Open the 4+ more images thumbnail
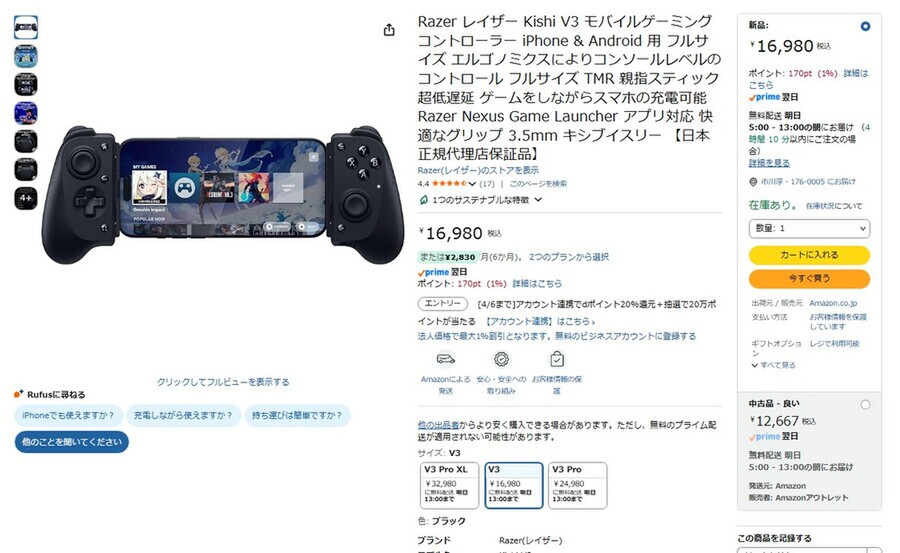This screenshot has height=553, width=900. (26, 198)
